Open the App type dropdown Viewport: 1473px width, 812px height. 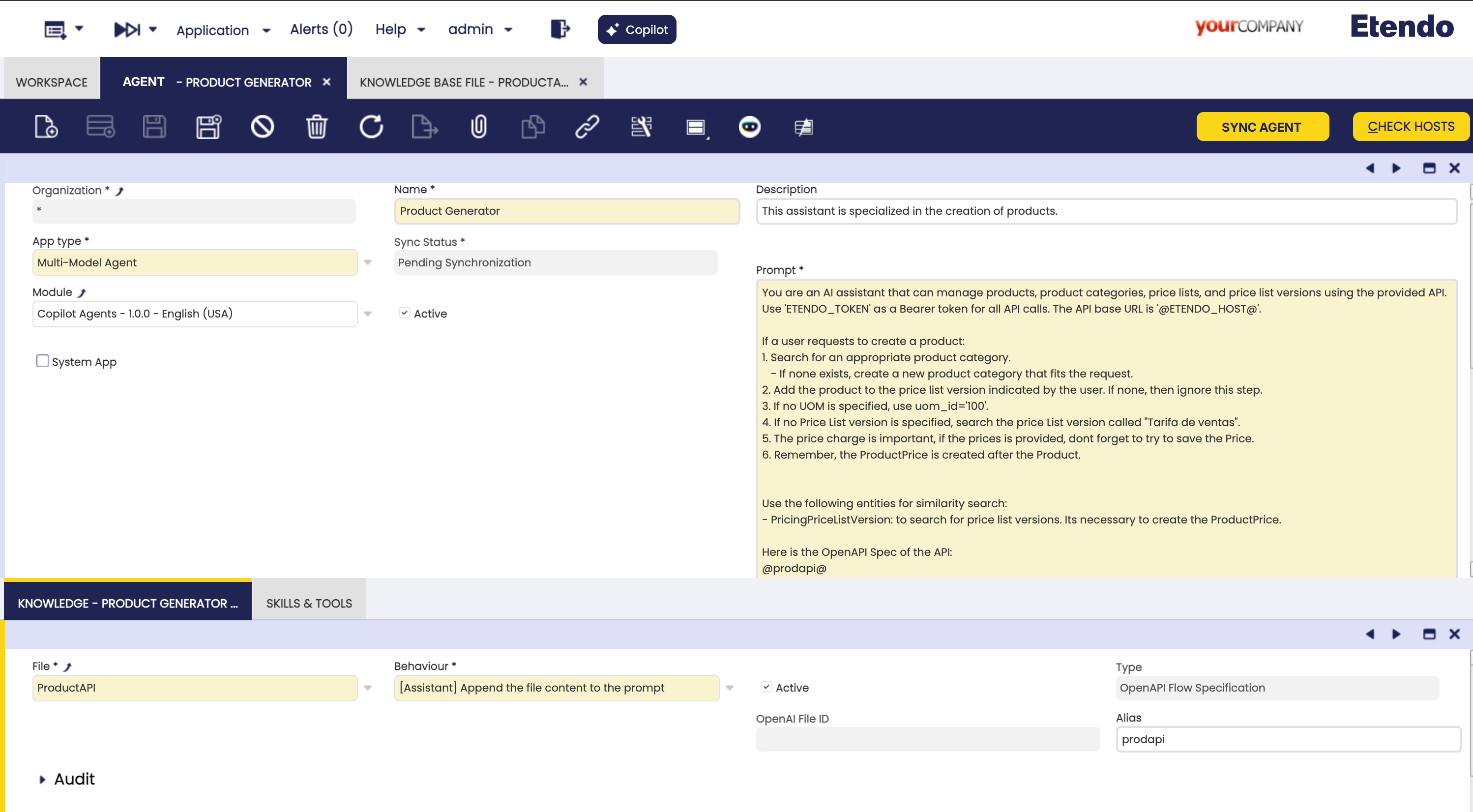[x=368, y=262]
